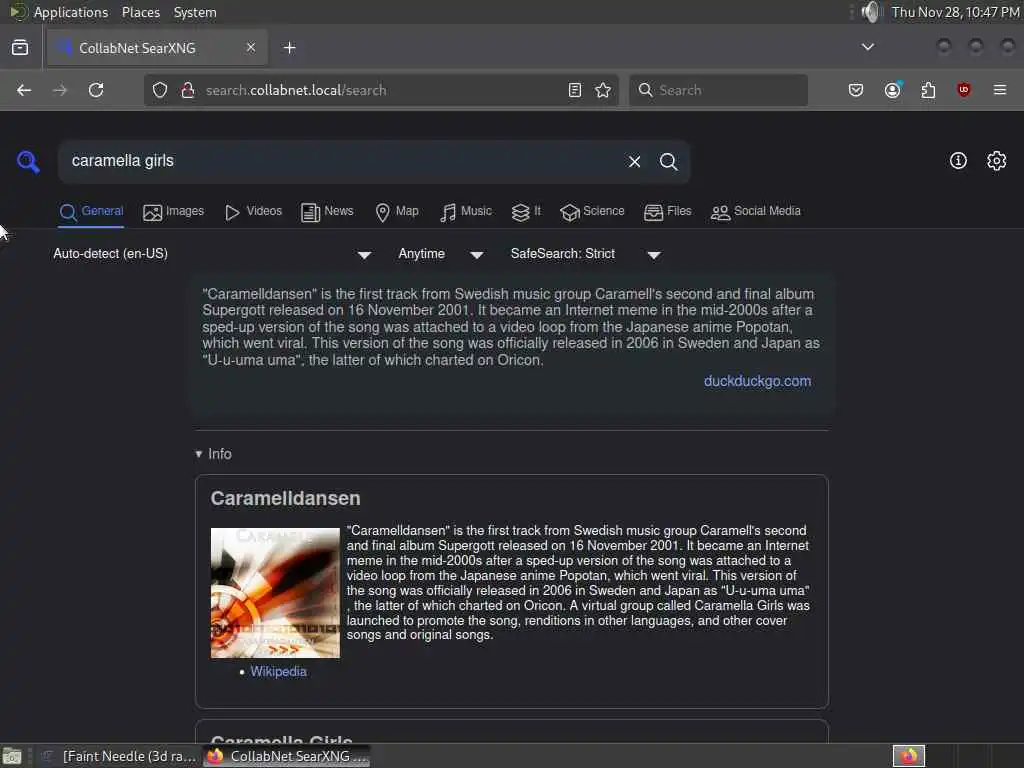
Task: Click the show desktop icon in bottom panel
Action: (x=12, y=756)
